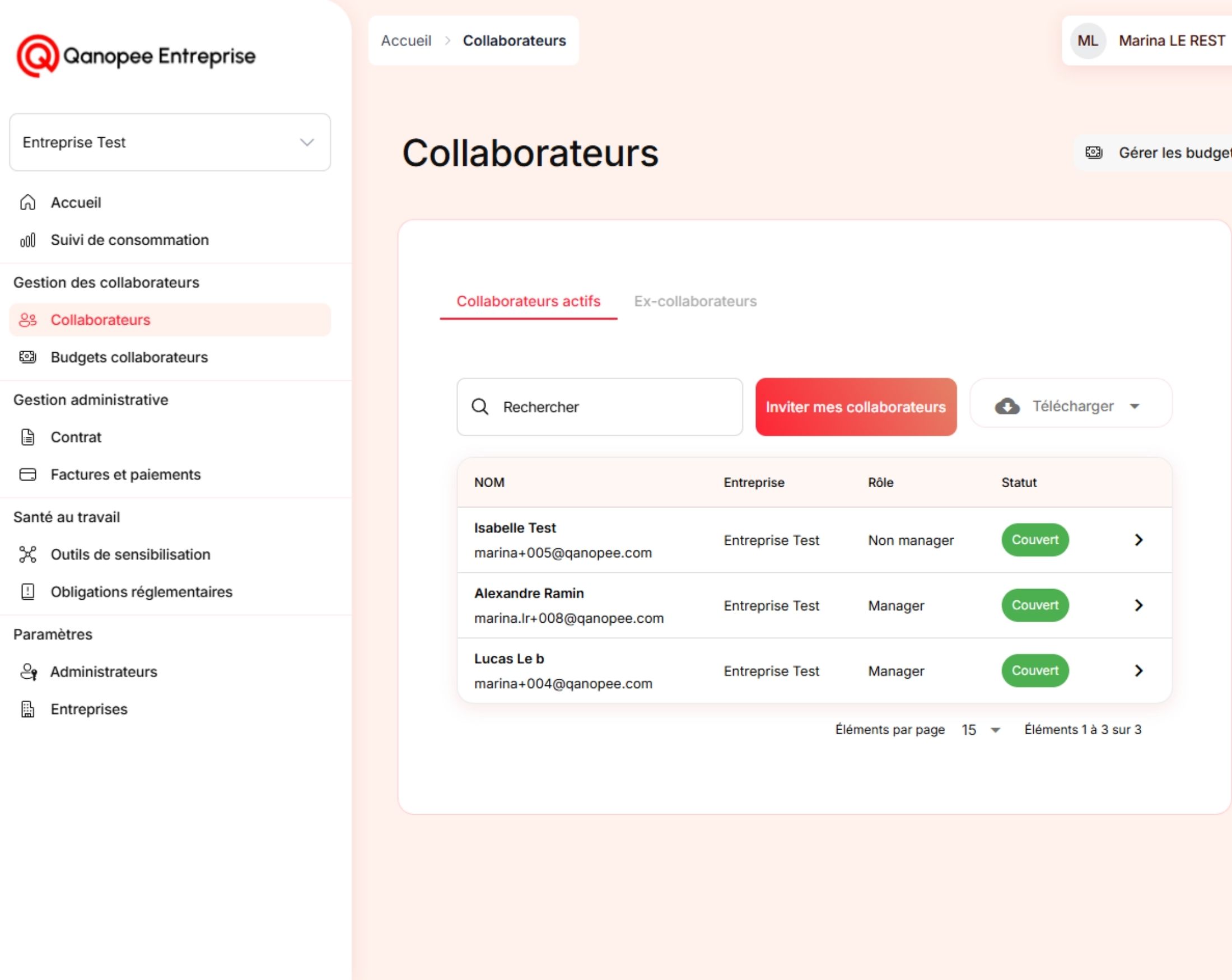Screen dimensions: 1232x980
Task: Go to Accueil in the breadcrumb
Action: (405, 40)
